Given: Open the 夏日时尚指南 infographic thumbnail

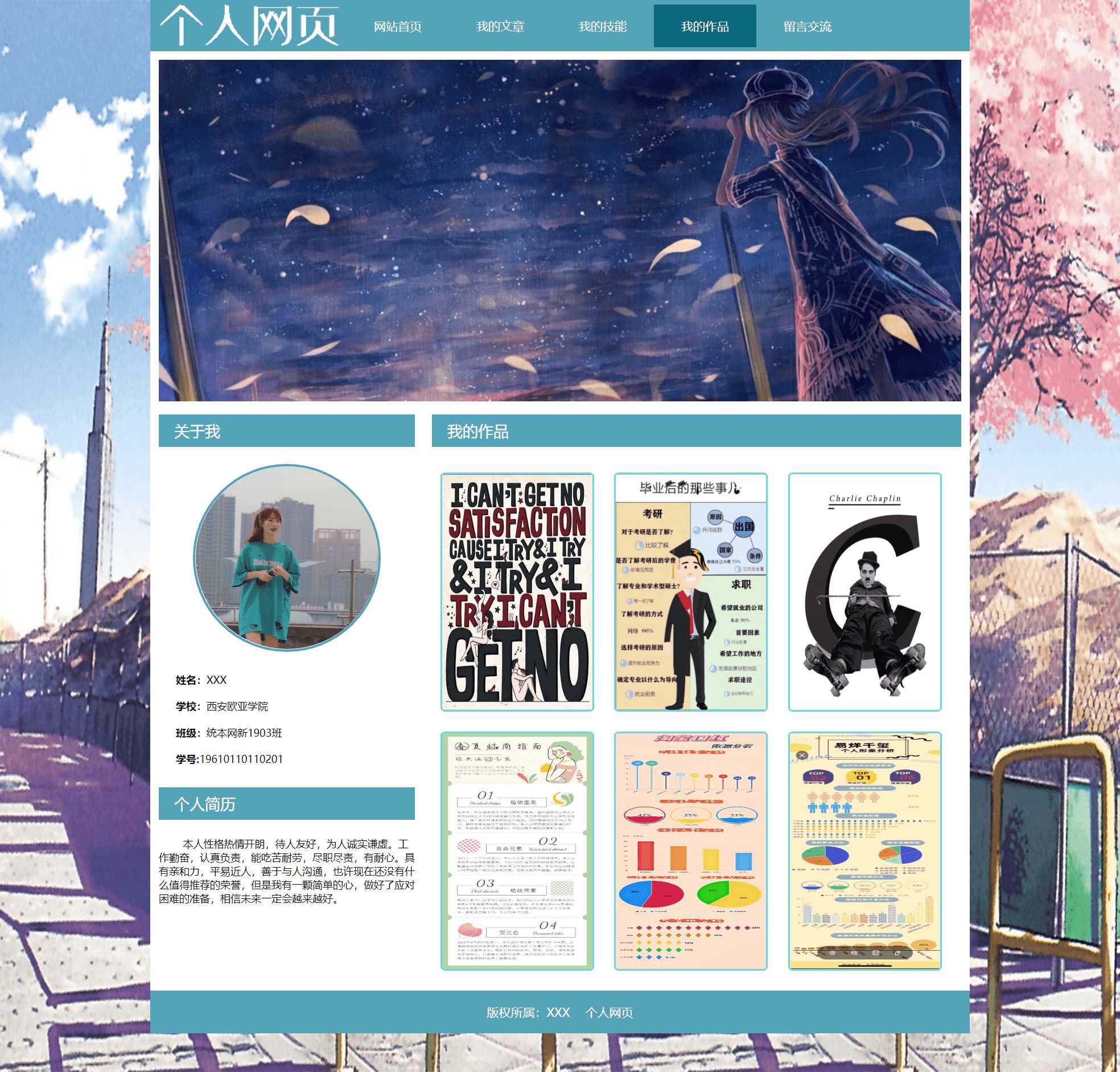Looking at the screenshot, I should pyautogui.click(x=517, y=851).
